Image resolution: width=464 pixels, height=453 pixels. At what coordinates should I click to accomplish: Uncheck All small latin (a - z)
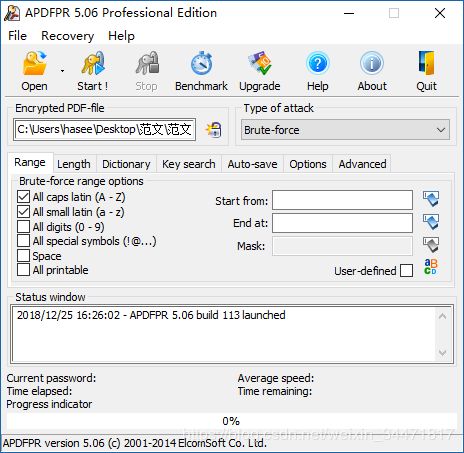click(x=23, y=212)
